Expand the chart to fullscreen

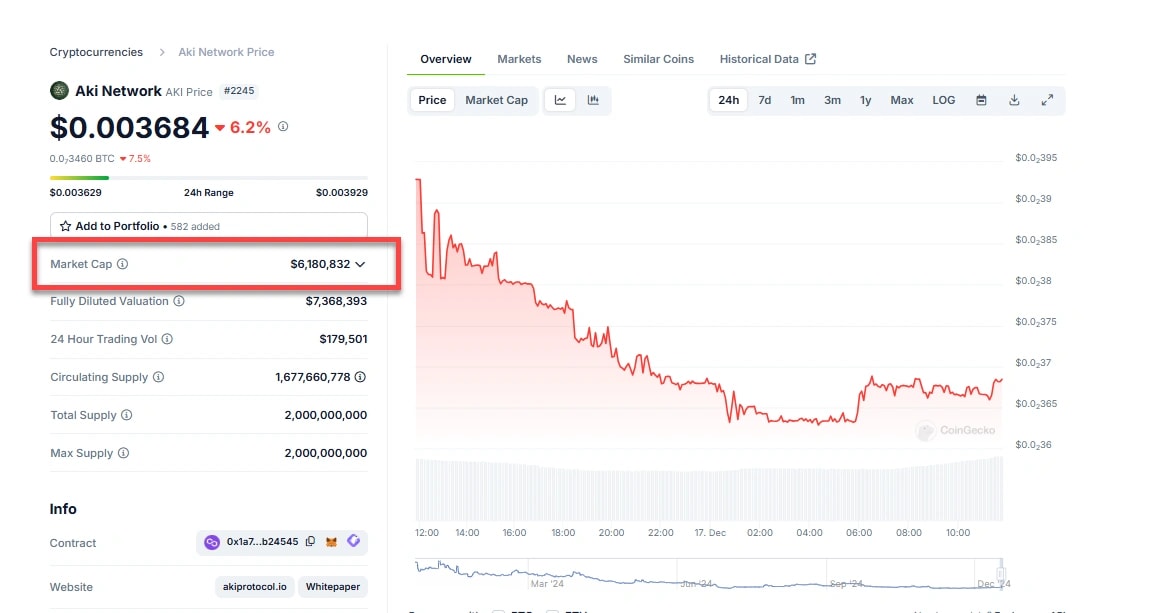pyautogui.click(x=1047, y=100)
